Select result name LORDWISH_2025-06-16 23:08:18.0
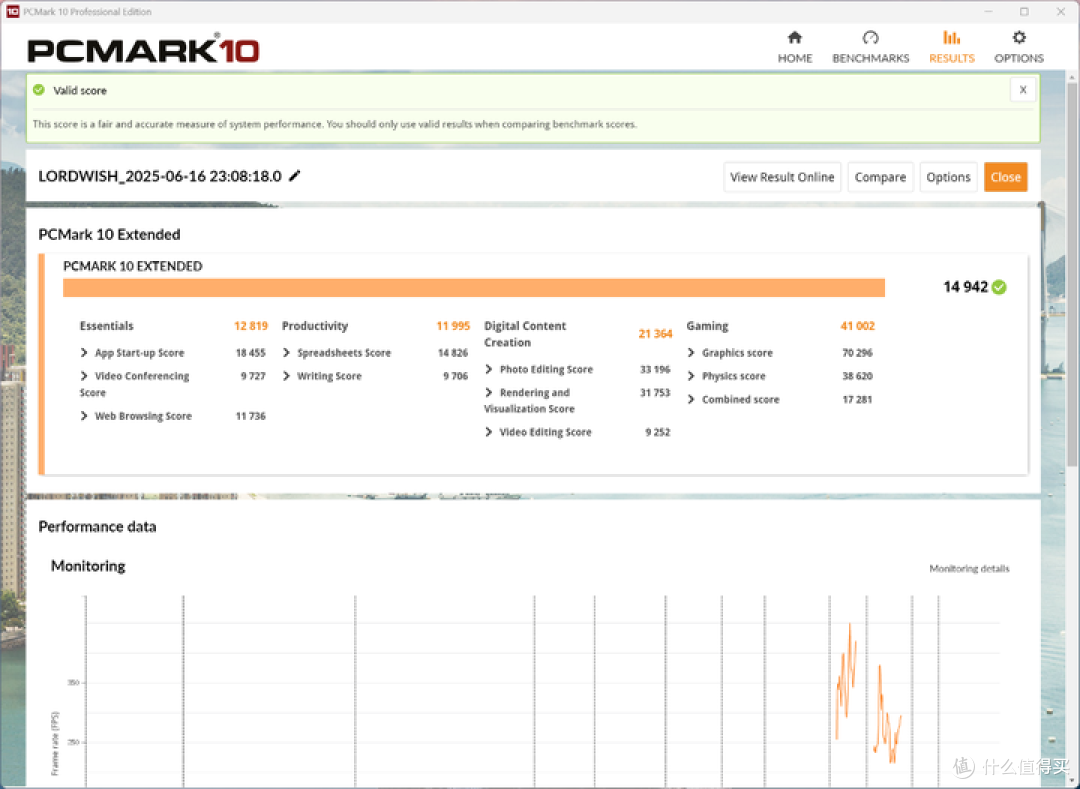1080x789 pixels. [x=160, y=176]
